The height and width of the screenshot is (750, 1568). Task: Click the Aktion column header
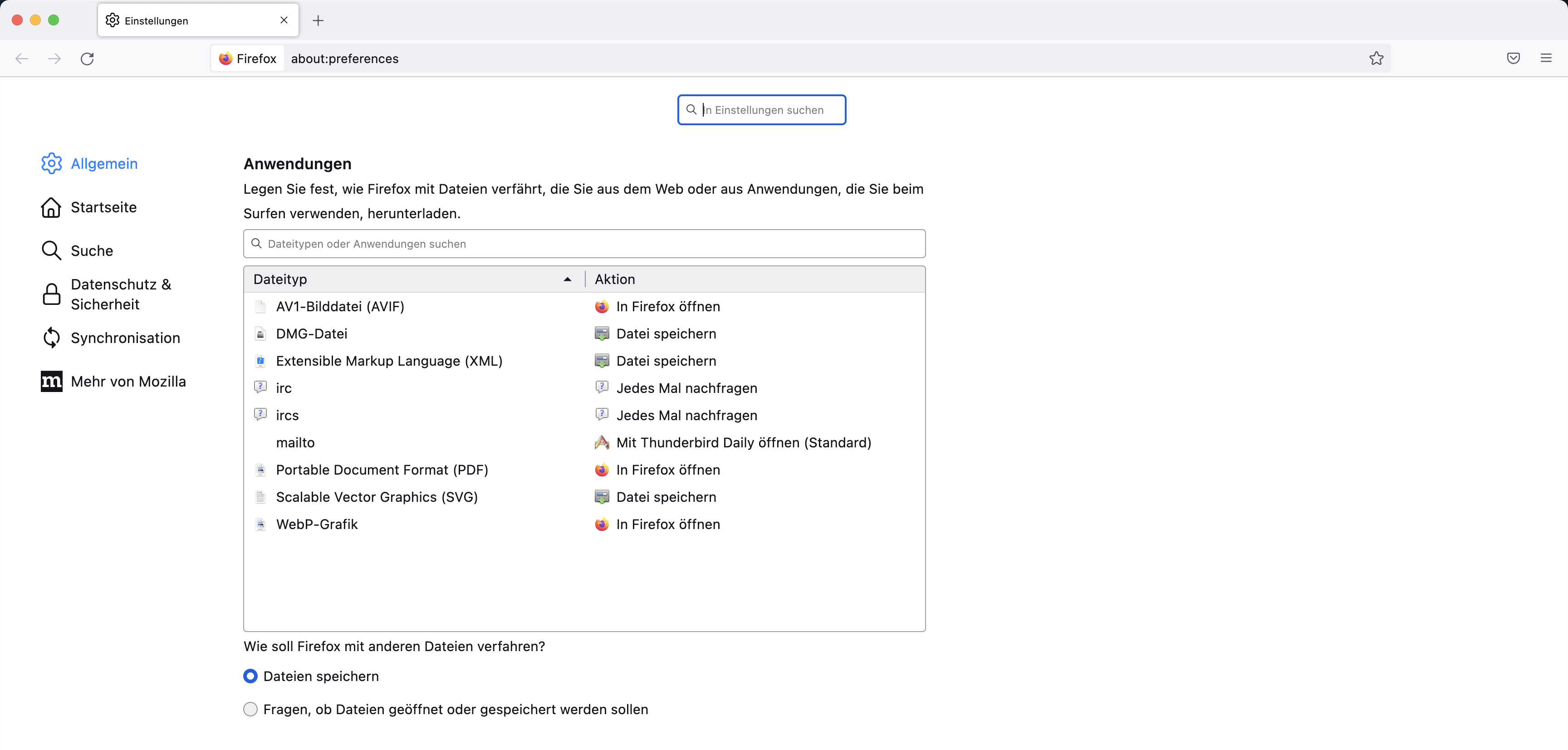[x=615, y=279]
